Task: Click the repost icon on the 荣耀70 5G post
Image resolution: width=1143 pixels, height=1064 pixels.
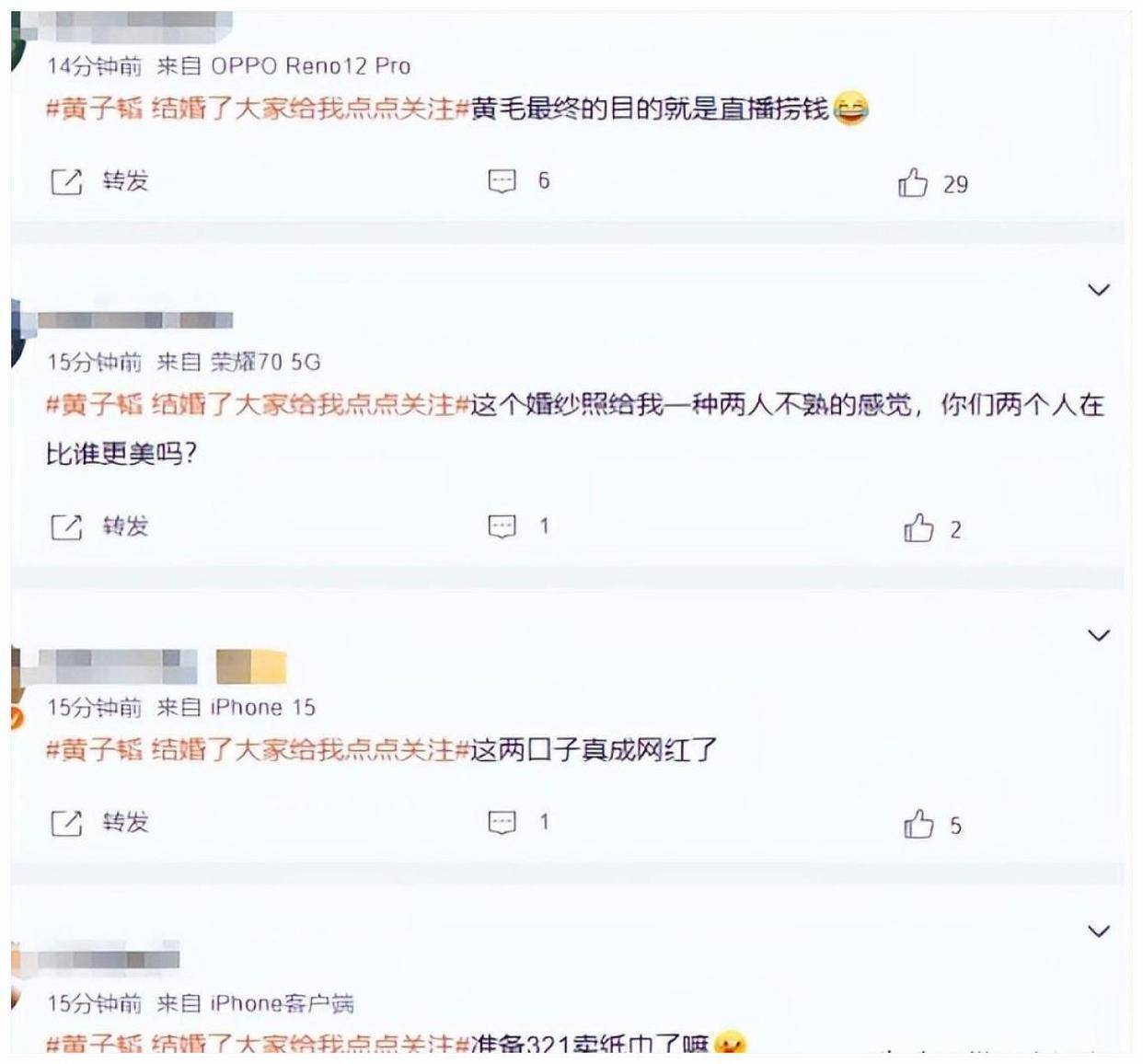Action: pos(66,527)
